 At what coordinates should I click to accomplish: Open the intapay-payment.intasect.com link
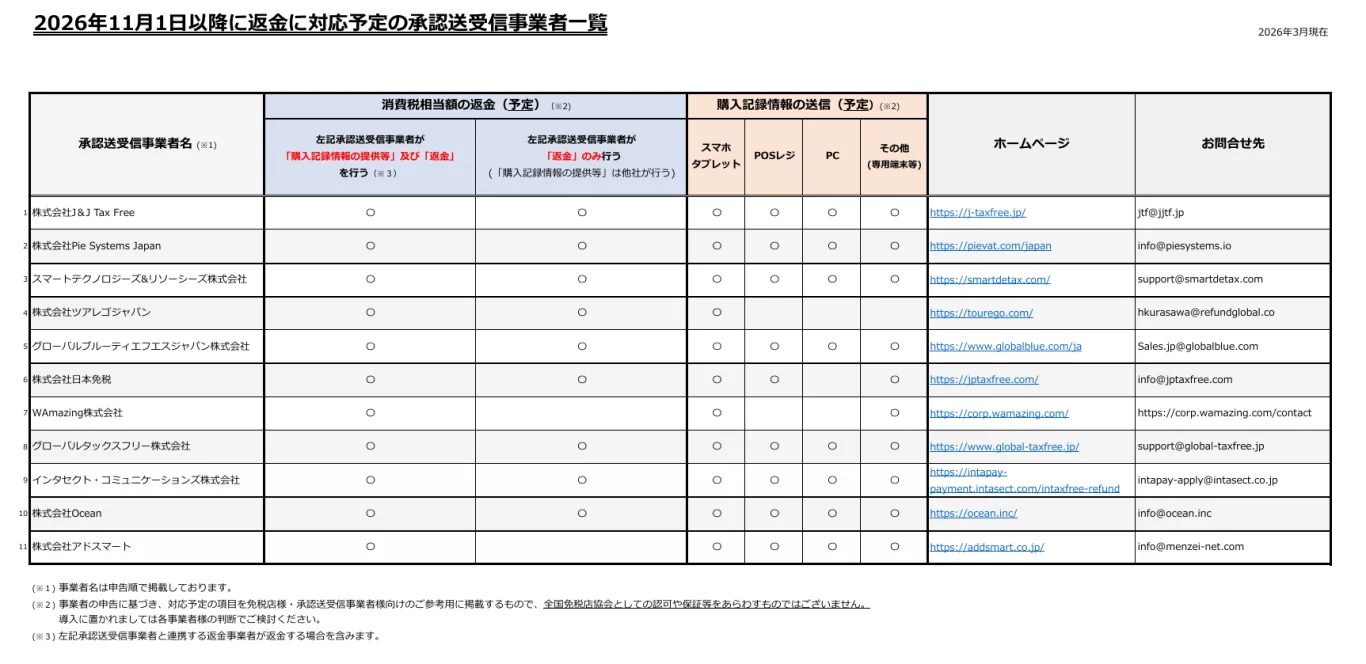tap(1024, 480)
